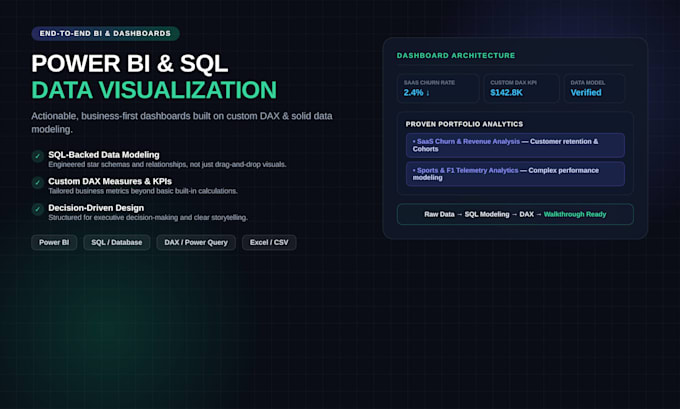680x409 pixels.
Task: Select the SQL / Database tag pill
Action: pyautogui.click(x=117, y=242)
